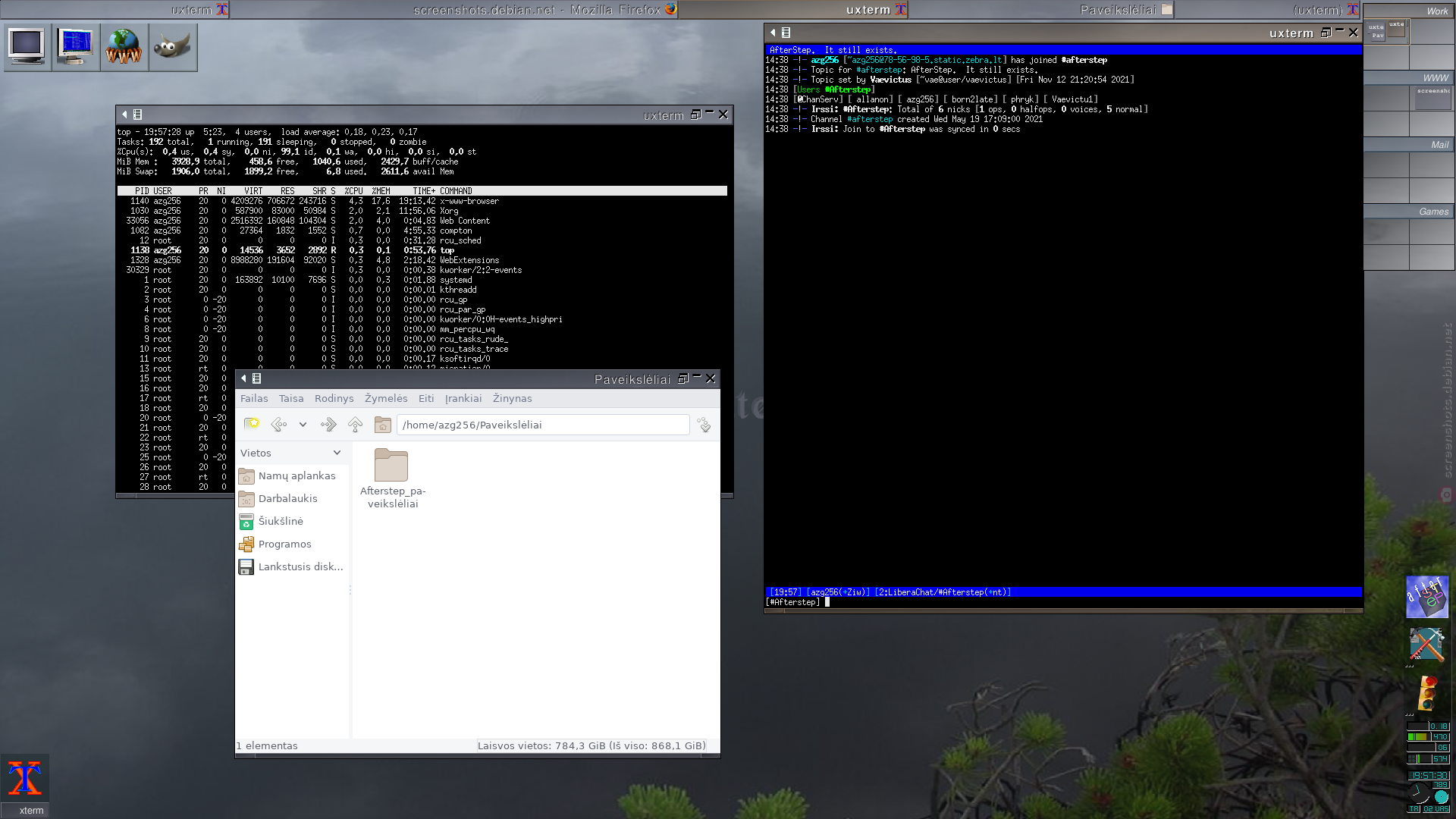
Task: Select Programos in places sidebar
Action: (x=292, y=544)
